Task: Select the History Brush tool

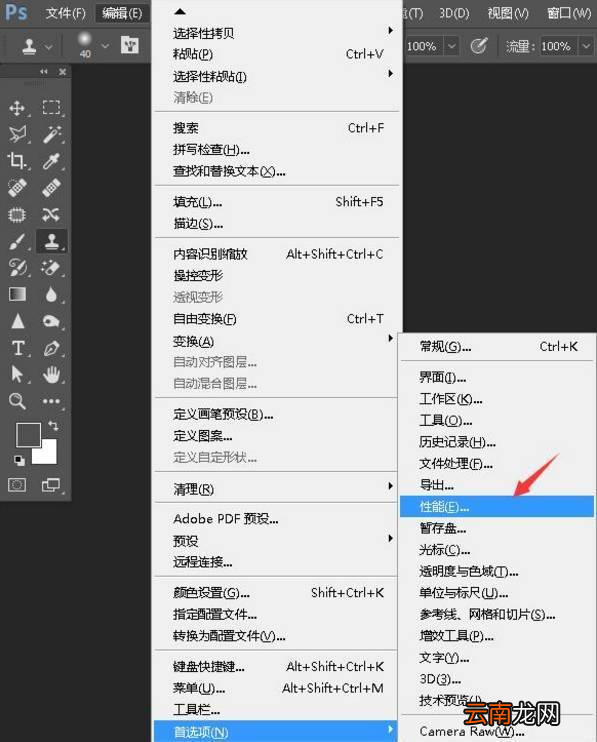Action: [18, 268]
